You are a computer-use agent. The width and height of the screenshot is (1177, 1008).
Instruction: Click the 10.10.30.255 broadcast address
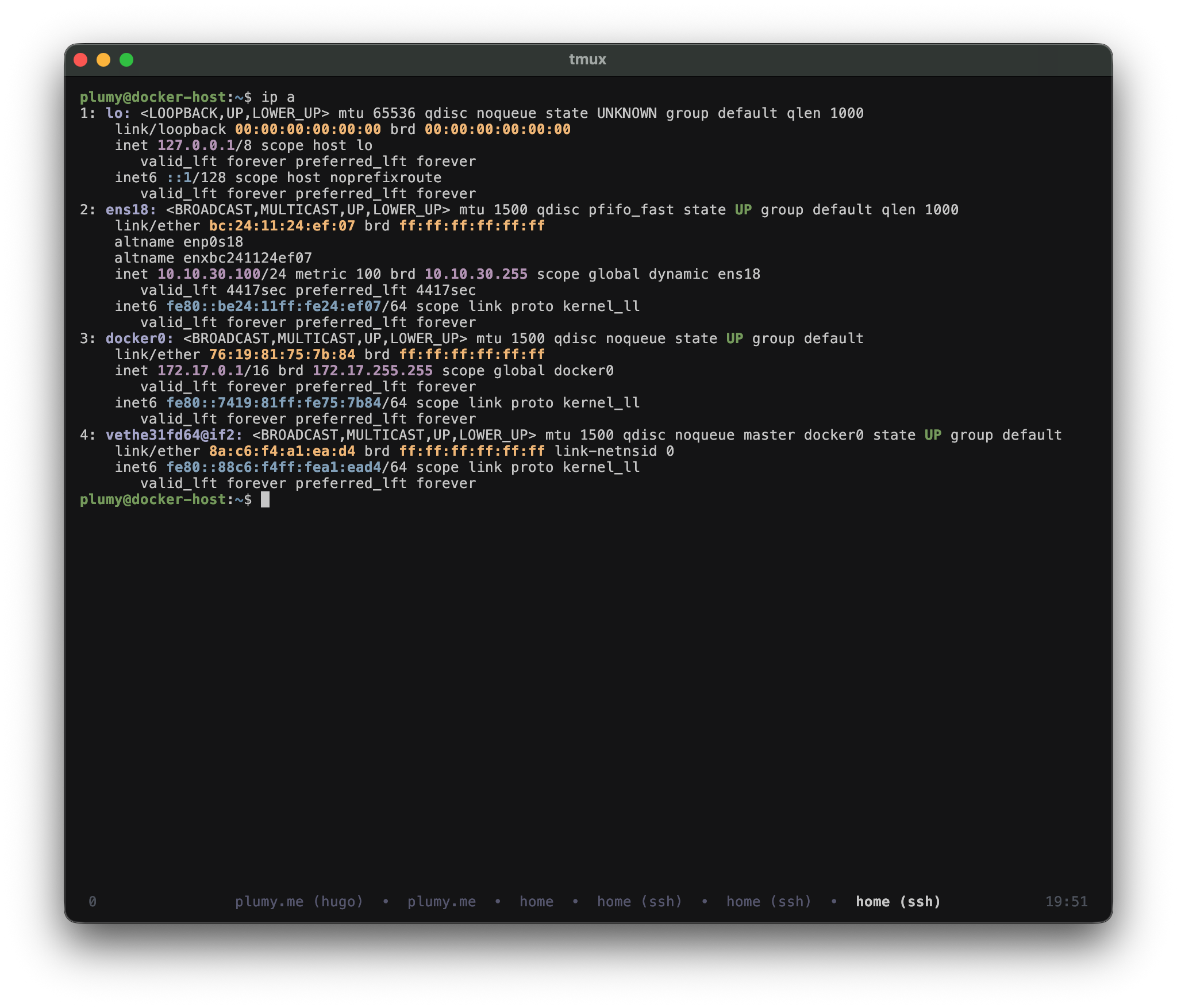pyautogui.click(x=476, y=274)
